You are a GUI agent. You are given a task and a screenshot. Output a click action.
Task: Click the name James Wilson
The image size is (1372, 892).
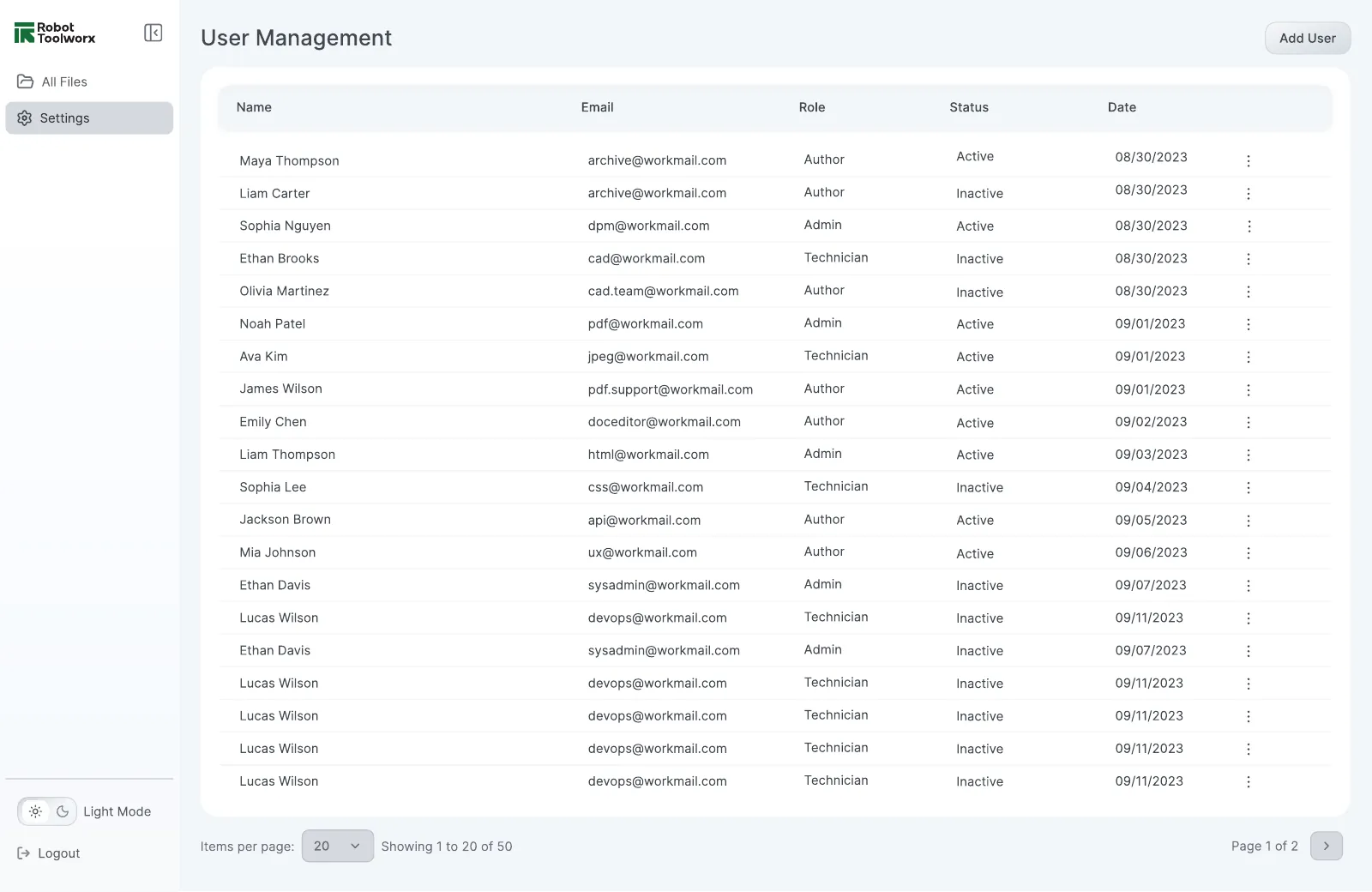(x=280, y=389)
